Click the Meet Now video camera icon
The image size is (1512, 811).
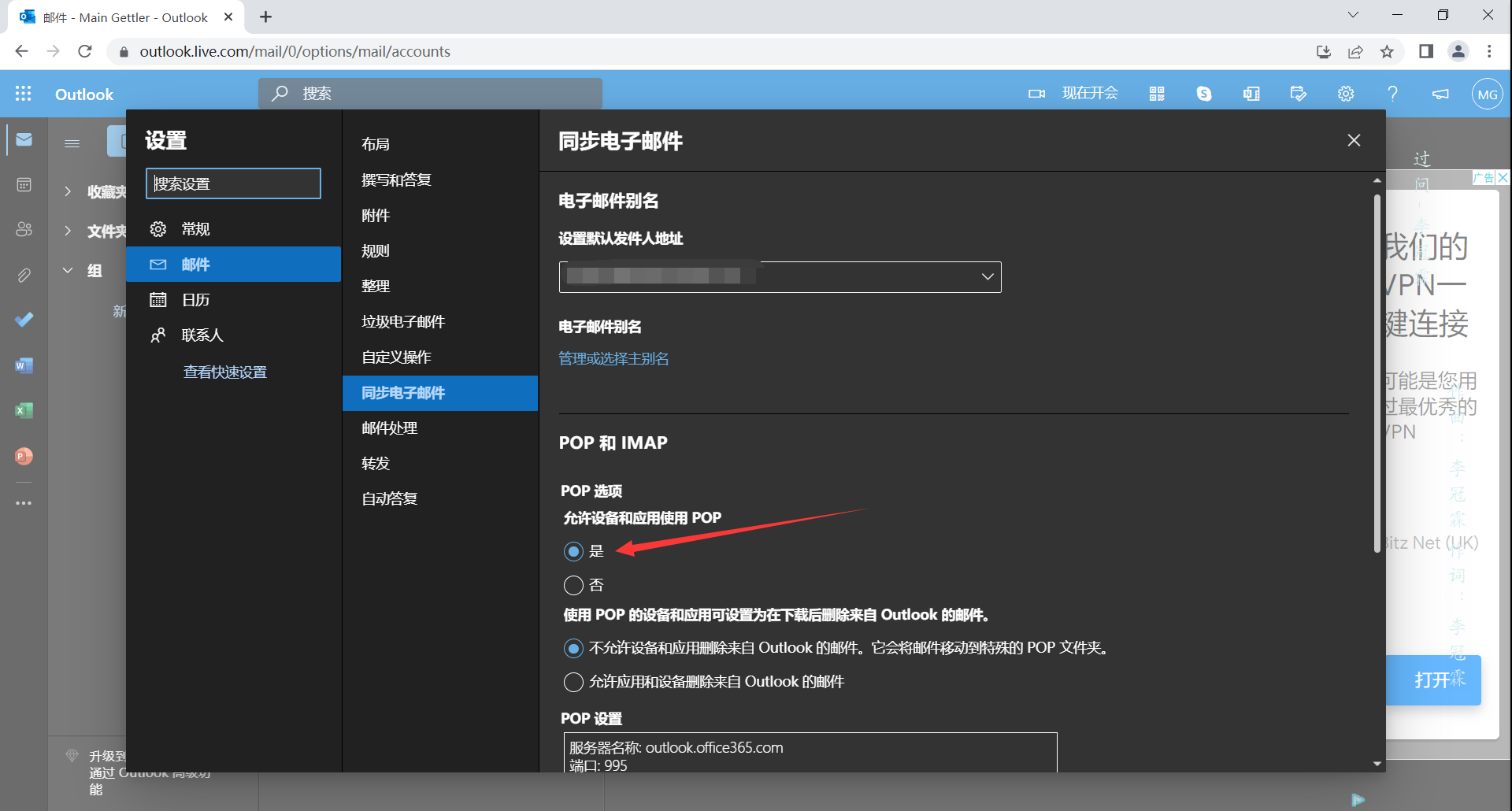click(1036, 94)
